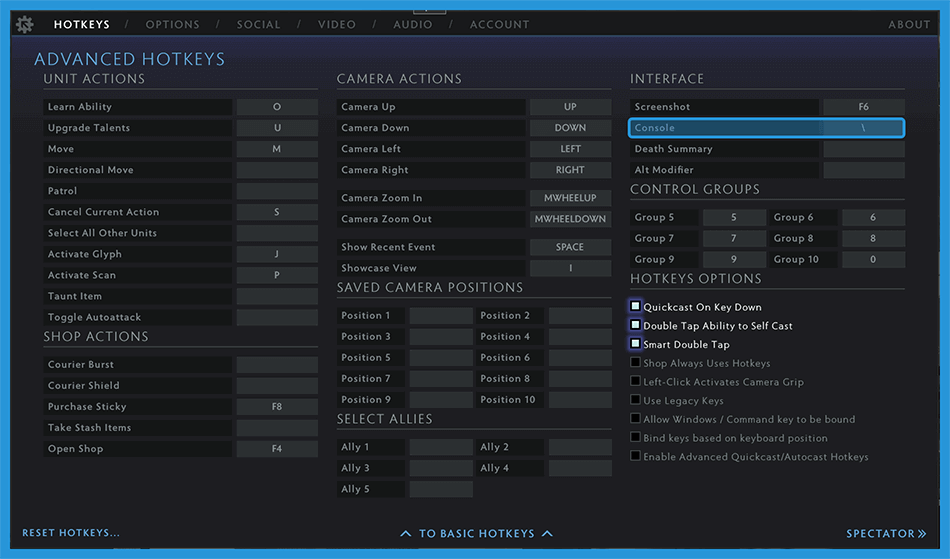Click the up chevron right of To Basic Hotkeys
The height and width of the screenshot is (559, 950).
547,534
